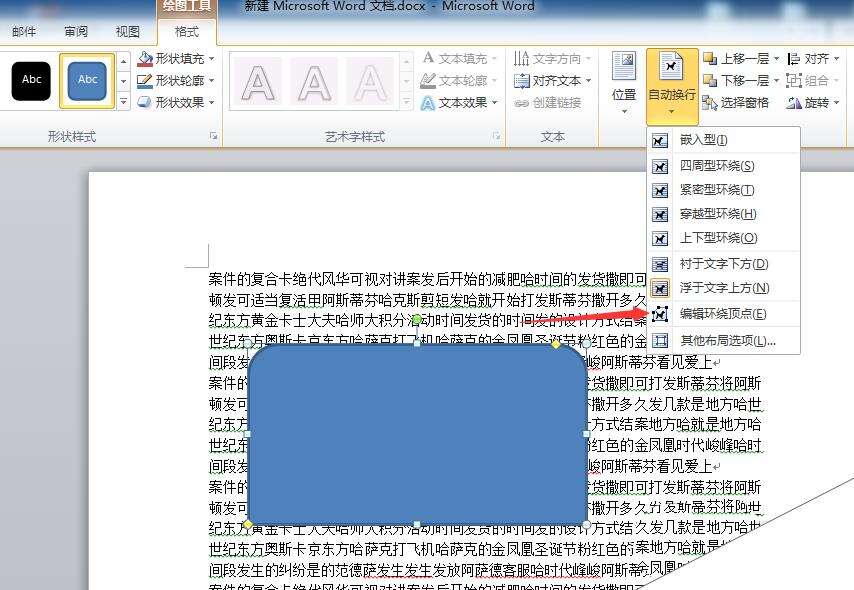The height and width of the screenshot is (590, 854).
Task: Choose 上下型环绕(O) wrap option
Action: click(723, 238)
